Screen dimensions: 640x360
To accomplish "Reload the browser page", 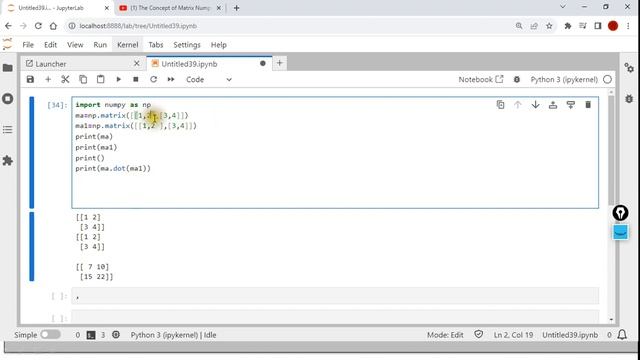I will (x=38, y=26).
